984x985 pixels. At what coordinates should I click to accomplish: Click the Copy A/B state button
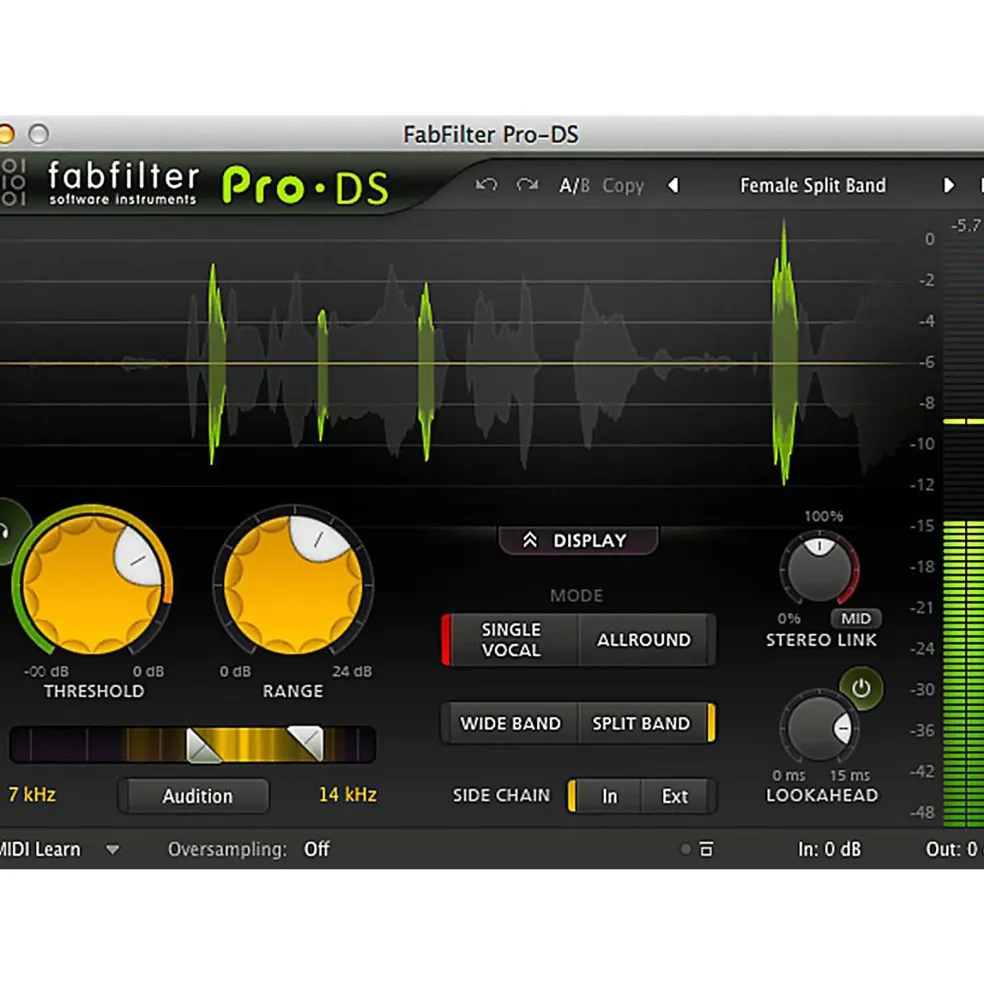[623, 186]
